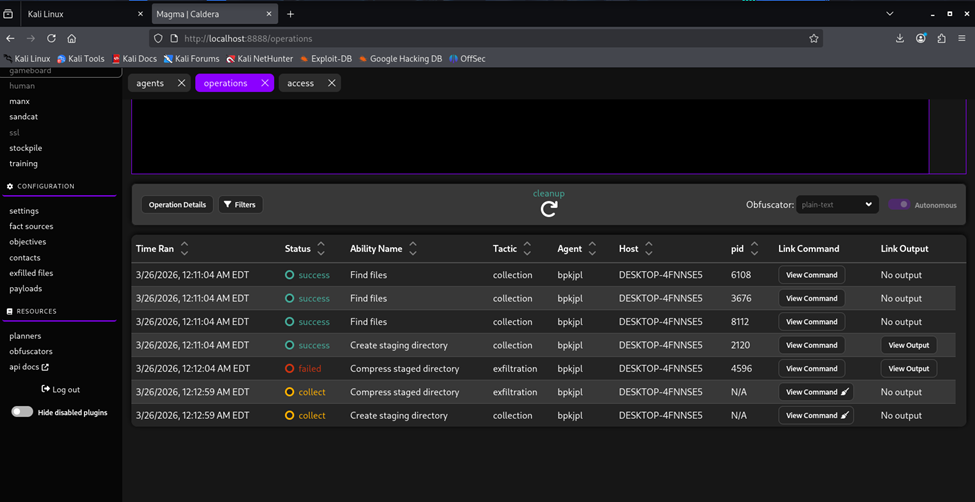975x502 pixels.
Task: Toggle Hide disabled plugins switch
Action: [x=22, y=412]
